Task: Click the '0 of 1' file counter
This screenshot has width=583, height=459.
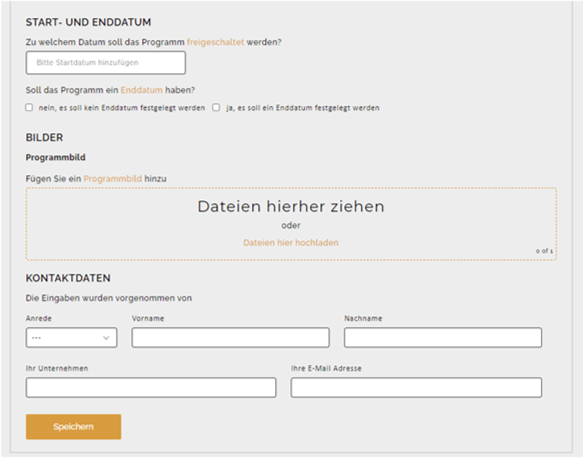Action: 544,251
